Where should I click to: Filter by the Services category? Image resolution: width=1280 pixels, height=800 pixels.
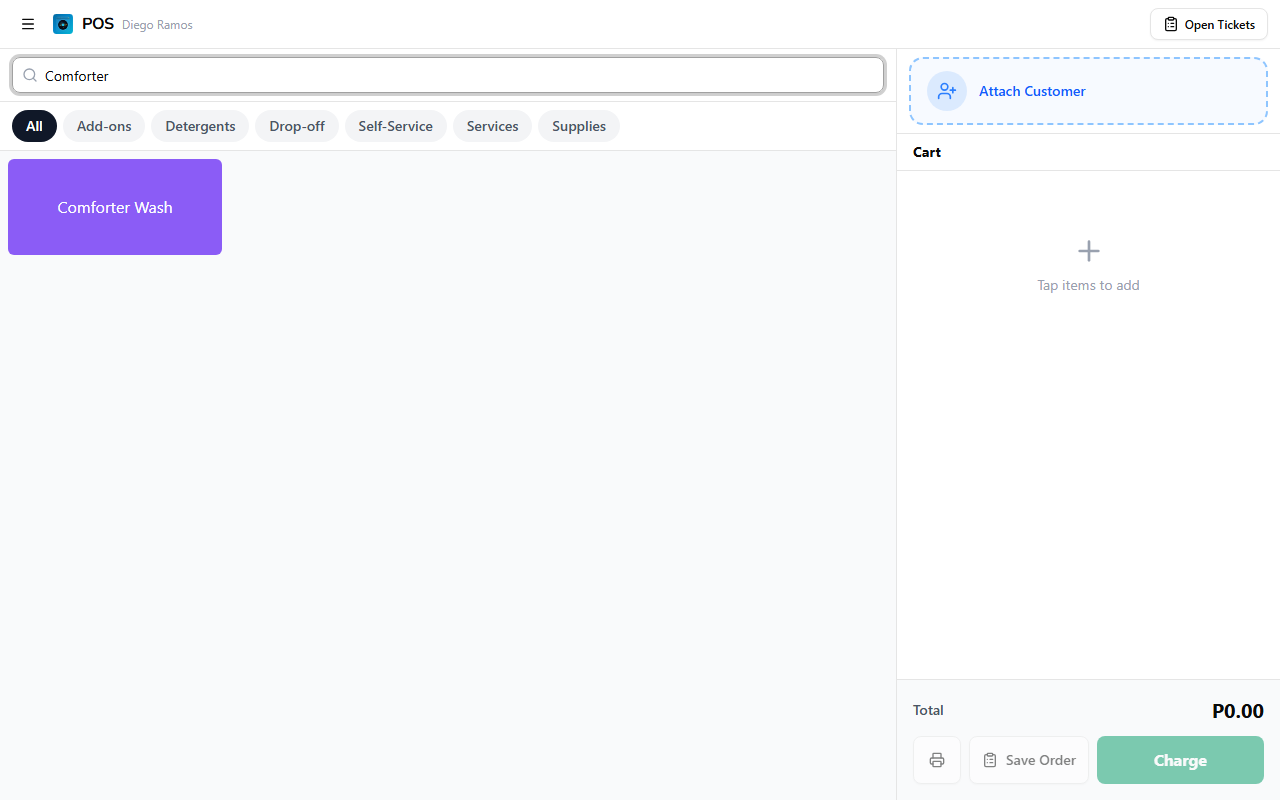click(492, 126)
